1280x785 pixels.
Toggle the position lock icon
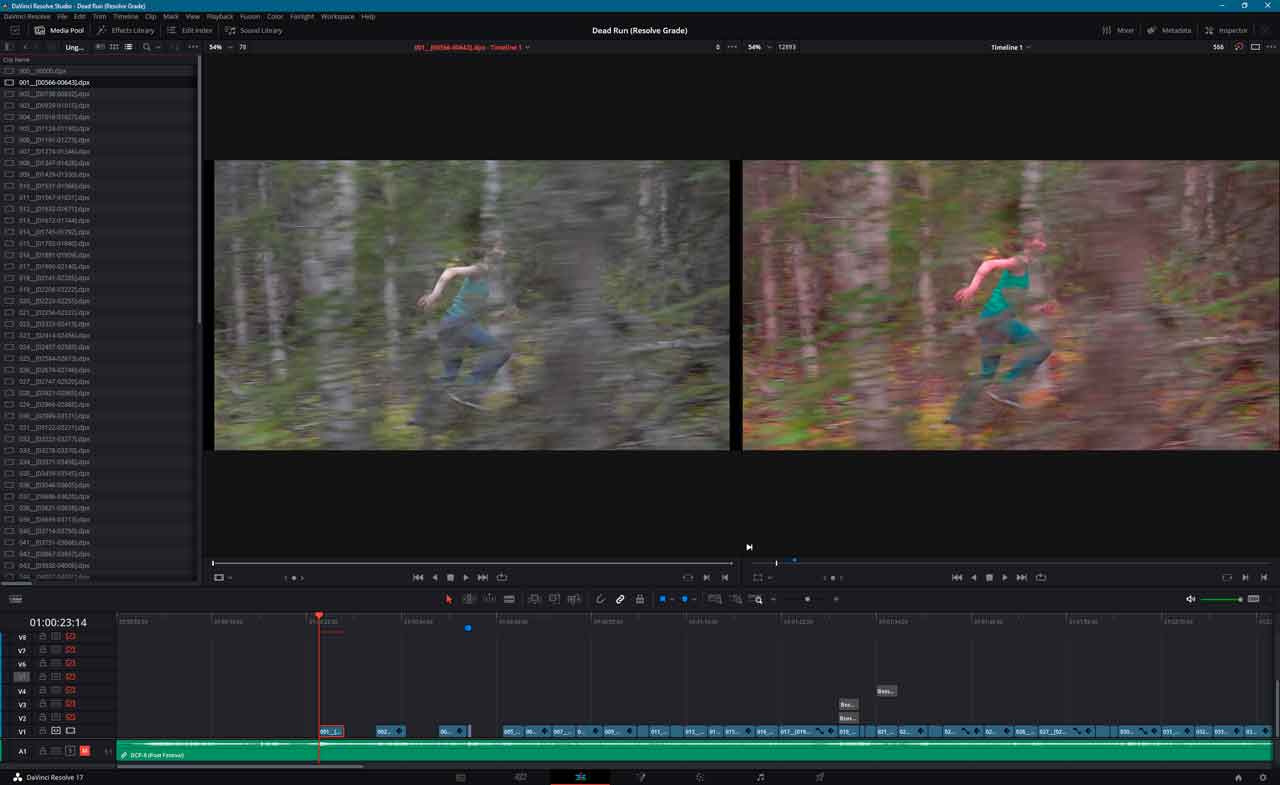tap(640, 599)
